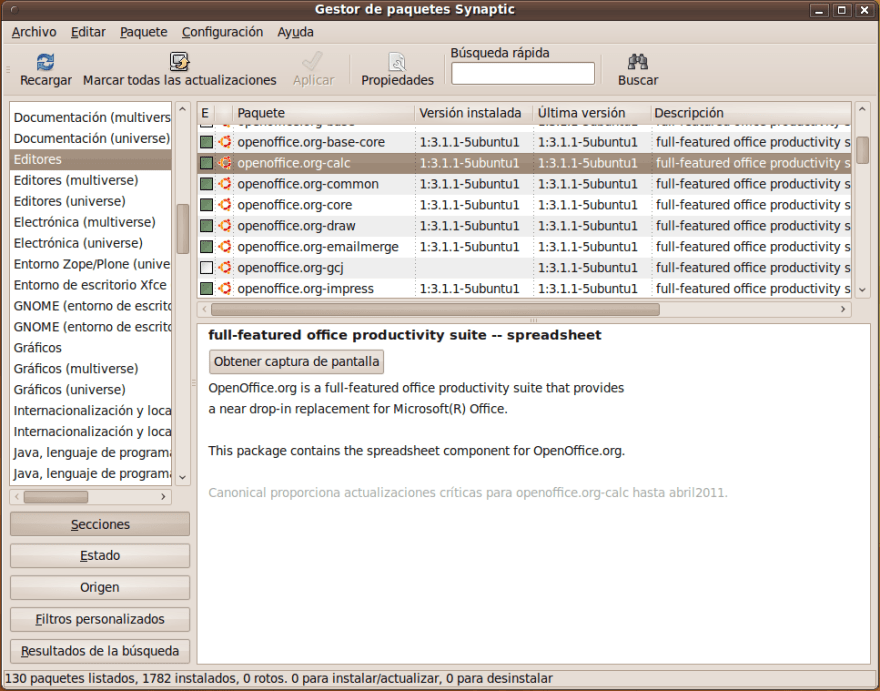Toggle status box for openoffice.org-emailmerge

207,246
